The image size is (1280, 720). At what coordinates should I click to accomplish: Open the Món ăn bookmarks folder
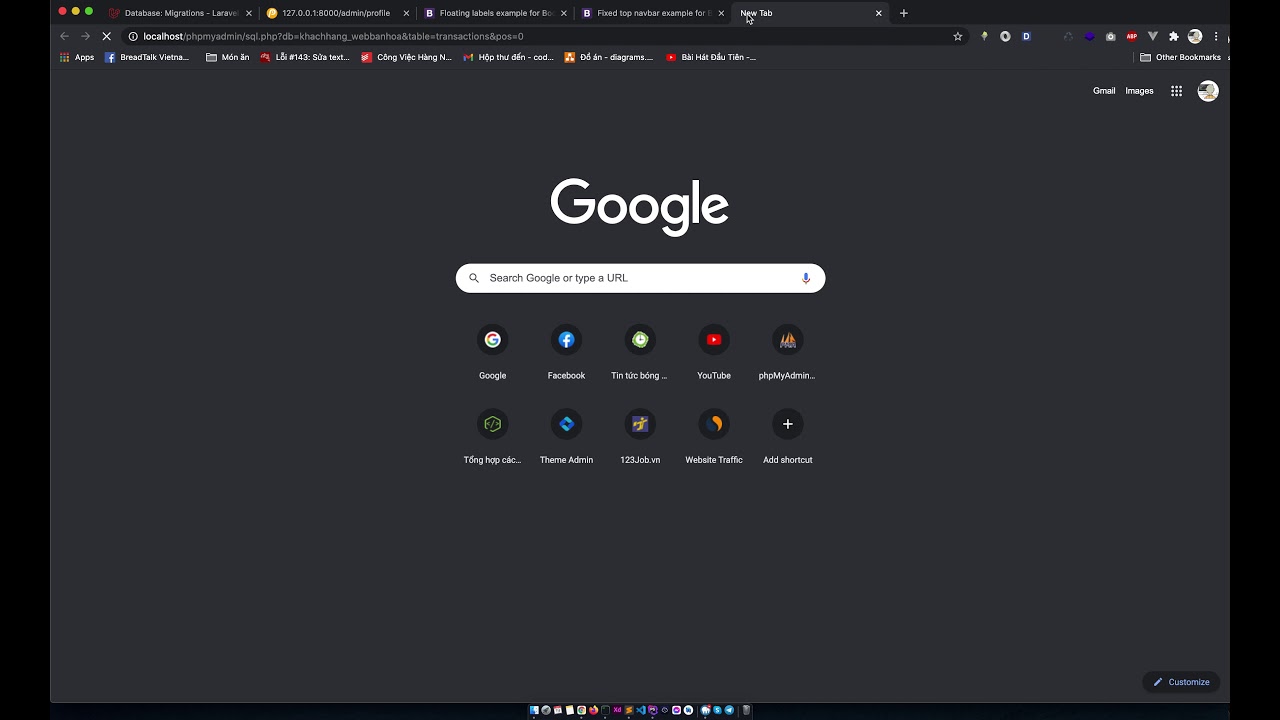coord(227,57)
